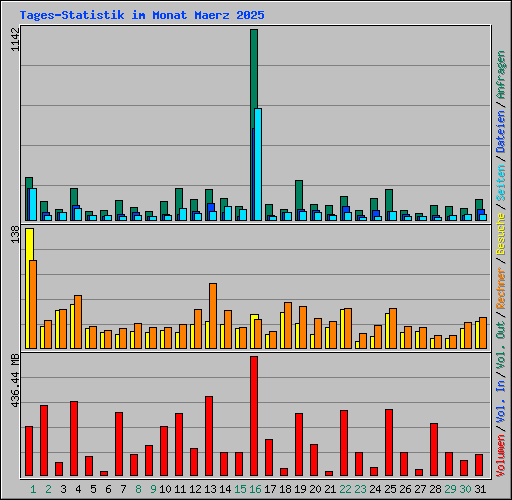Click the top chart's '1142' axis value
This screenshot has width=512, height=500.
pos(15,39)
